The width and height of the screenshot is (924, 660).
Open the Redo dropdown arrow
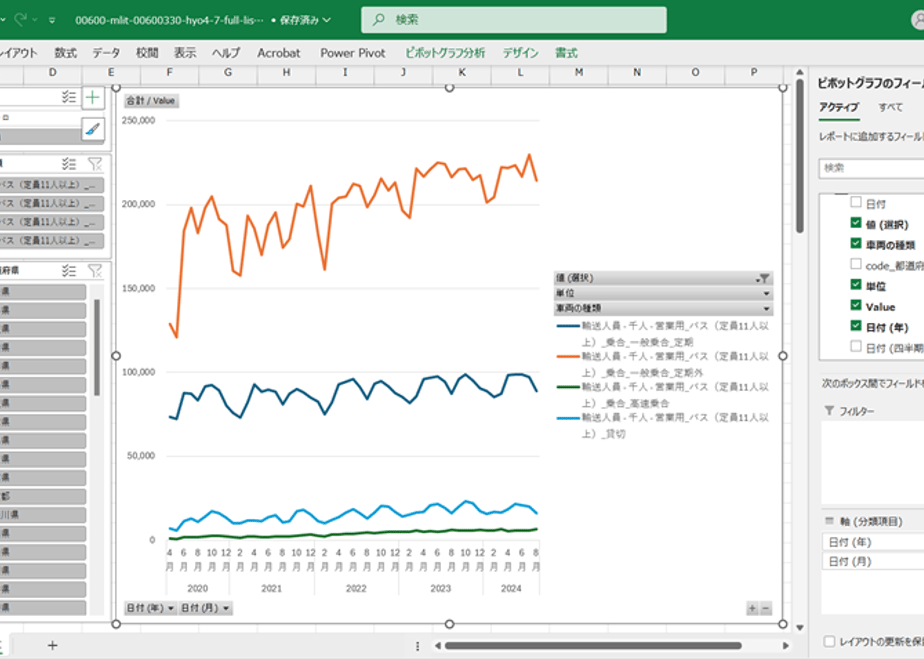35,19
